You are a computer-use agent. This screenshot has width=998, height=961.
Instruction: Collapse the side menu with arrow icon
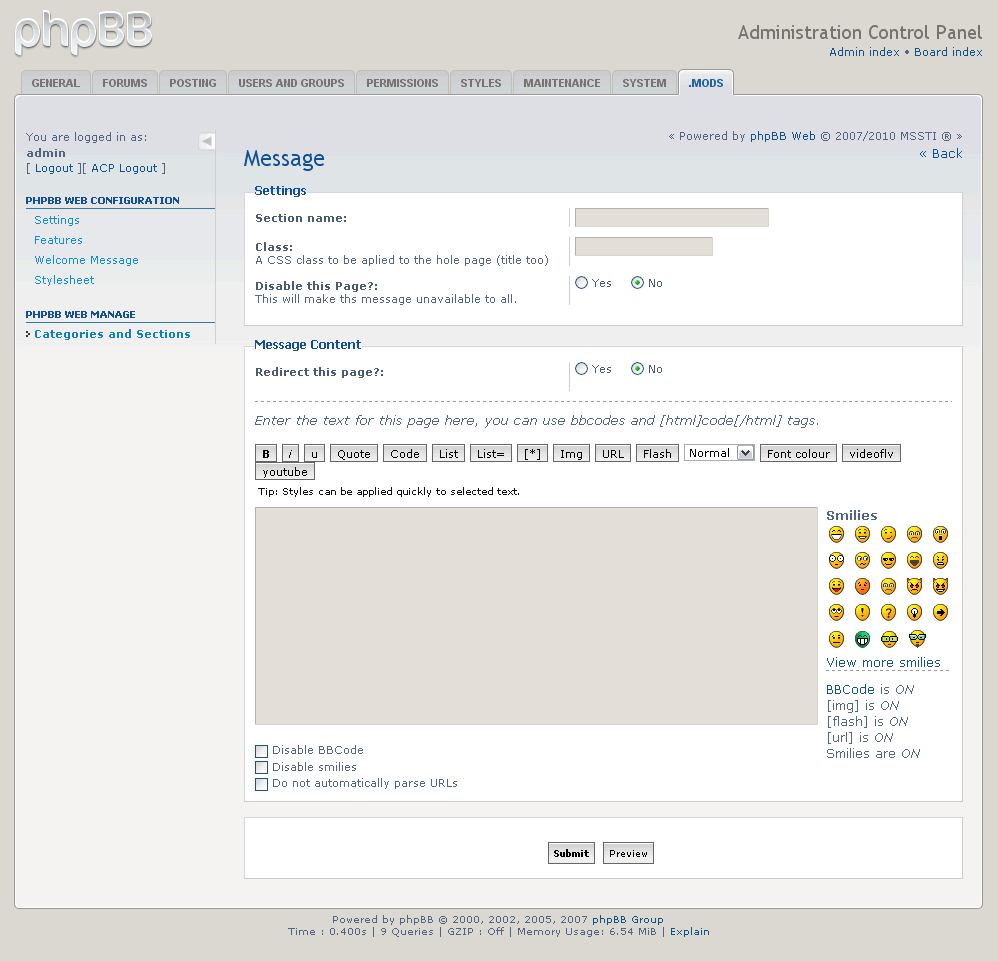[207, 141]
